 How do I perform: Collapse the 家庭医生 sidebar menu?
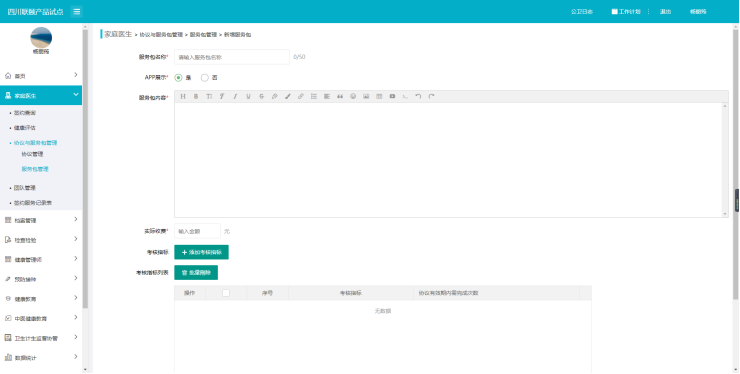click(x=41, y=95)
